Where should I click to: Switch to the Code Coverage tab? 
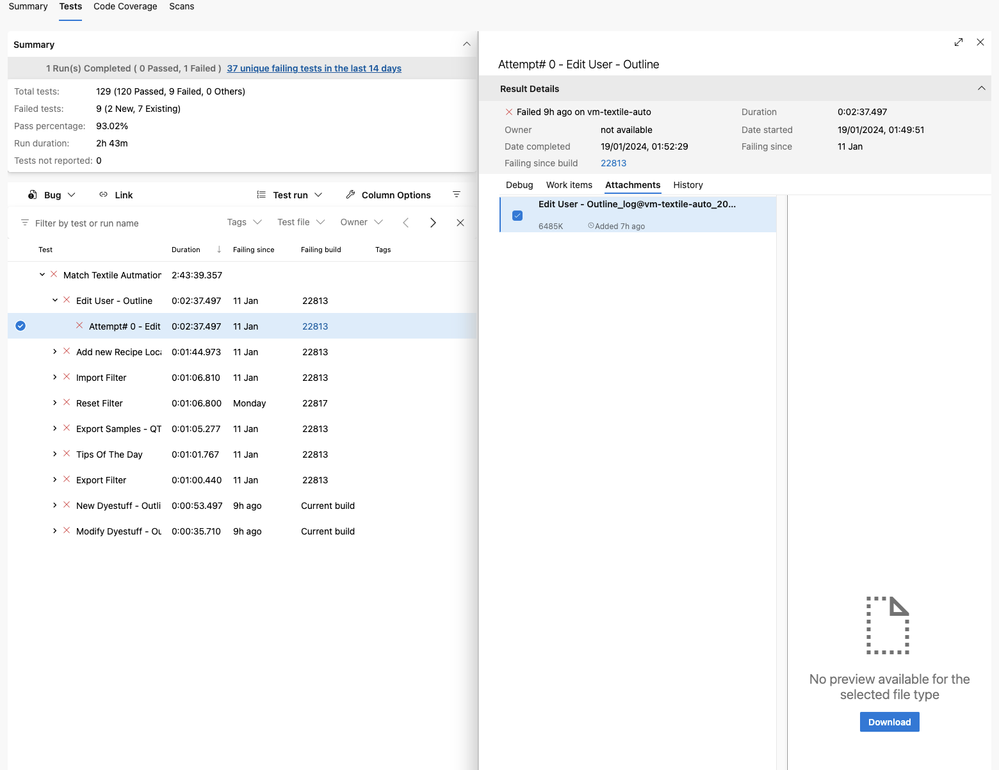tap(125, 7)
